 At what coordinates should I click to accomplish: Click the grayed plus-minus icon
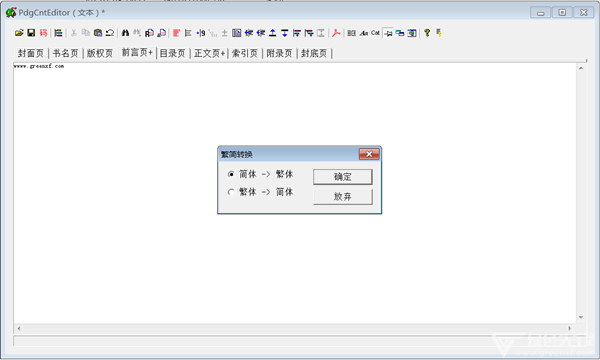(225, 33)
